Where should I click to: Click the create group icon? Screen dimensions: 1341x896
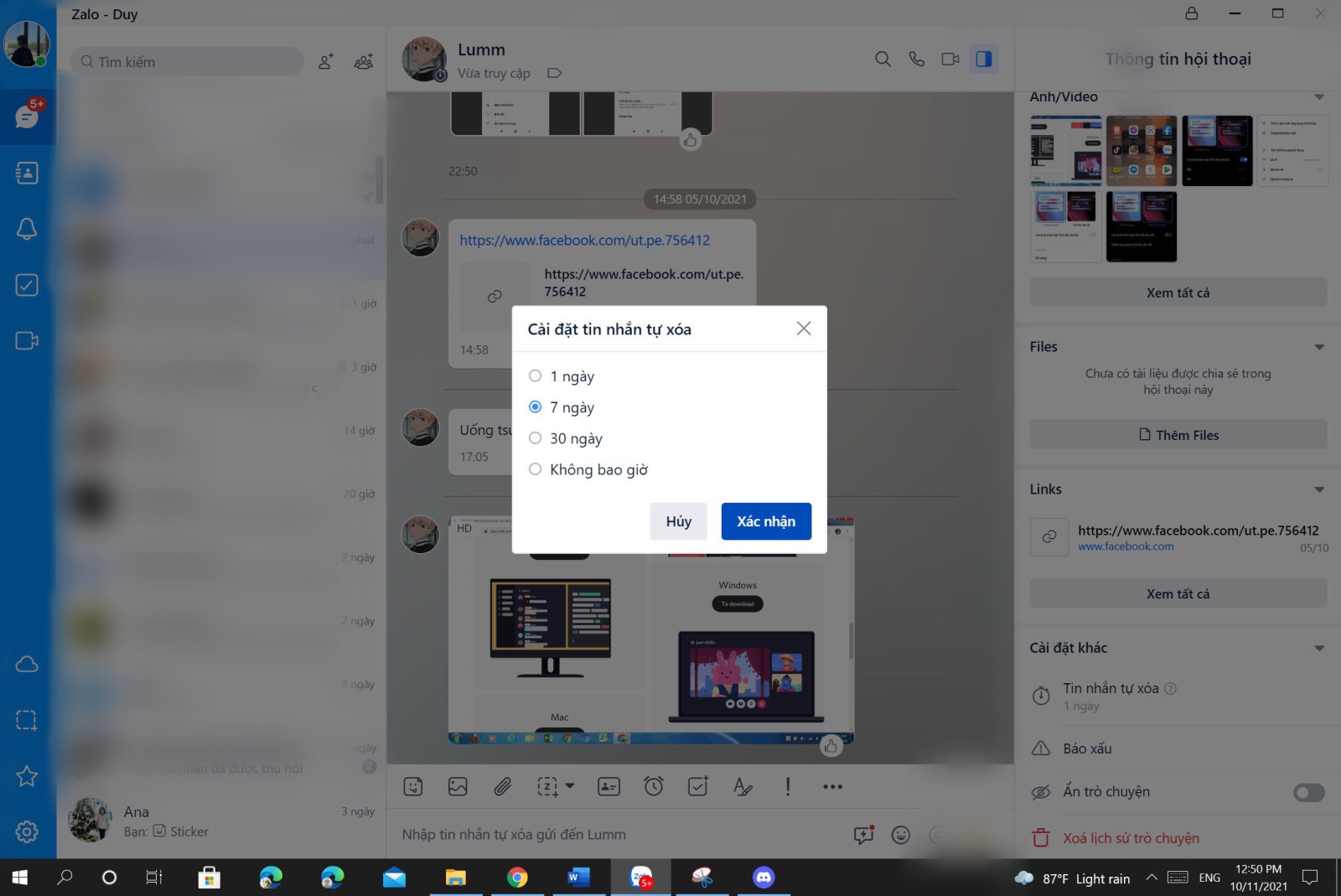pos(364,61)
